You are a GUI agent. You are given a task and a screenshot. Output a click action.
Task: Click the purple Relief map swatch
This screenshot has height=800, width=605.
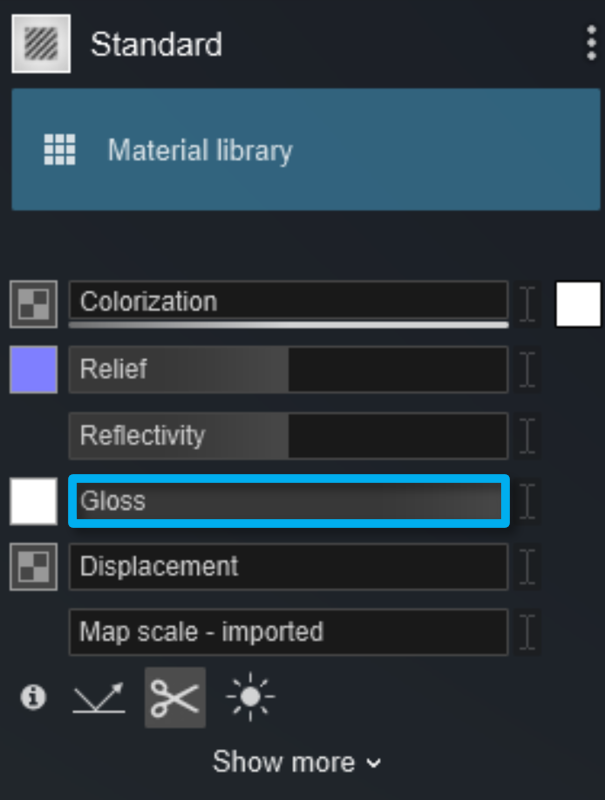point(34,369)
